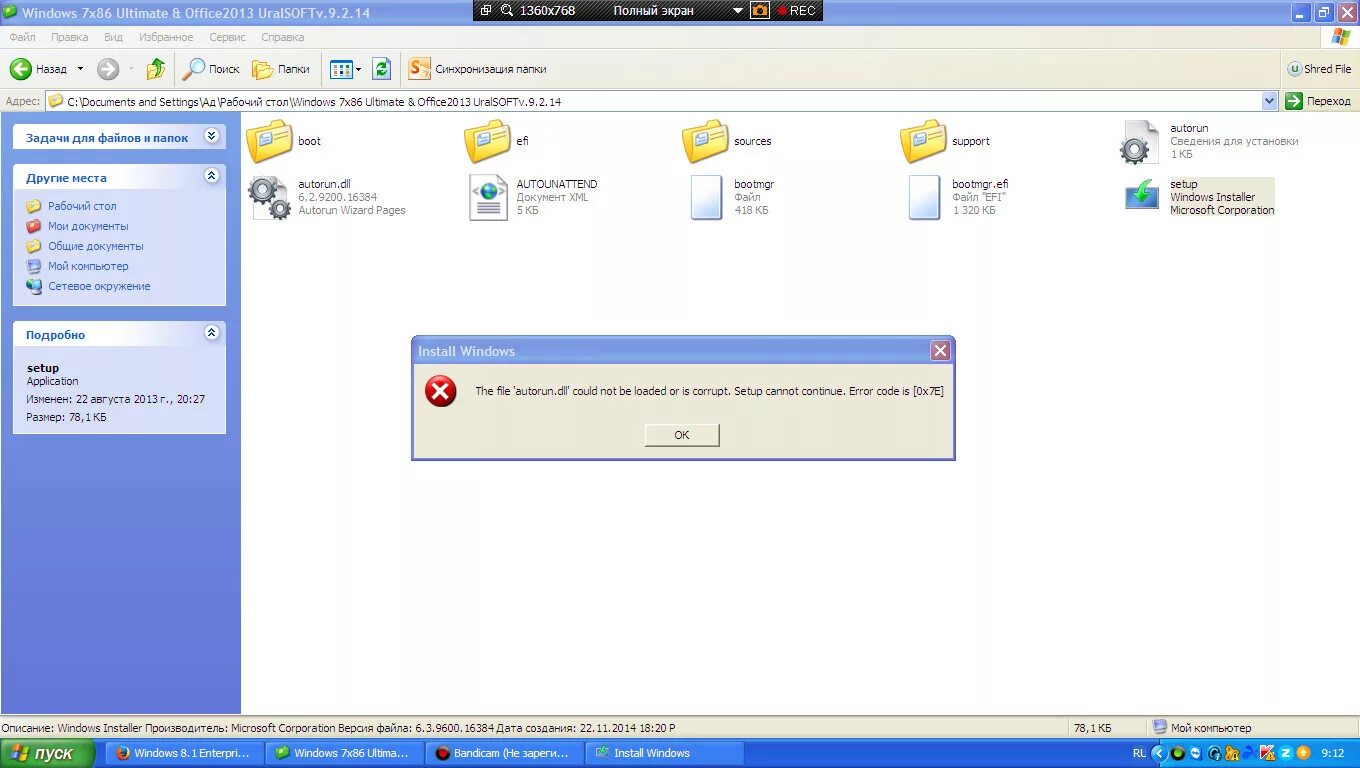Click the Forward navigation arrow icon
1360x768 pixels.
(108, 69)
